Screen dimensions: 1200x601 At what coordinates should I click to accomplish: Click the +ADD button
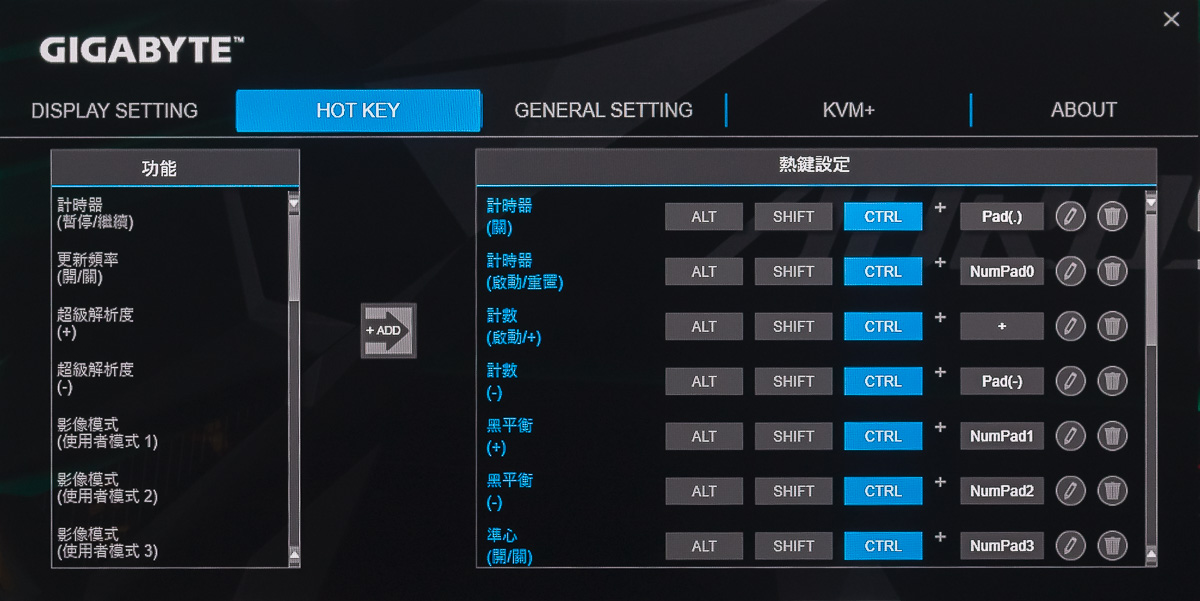tap(388, 330)
